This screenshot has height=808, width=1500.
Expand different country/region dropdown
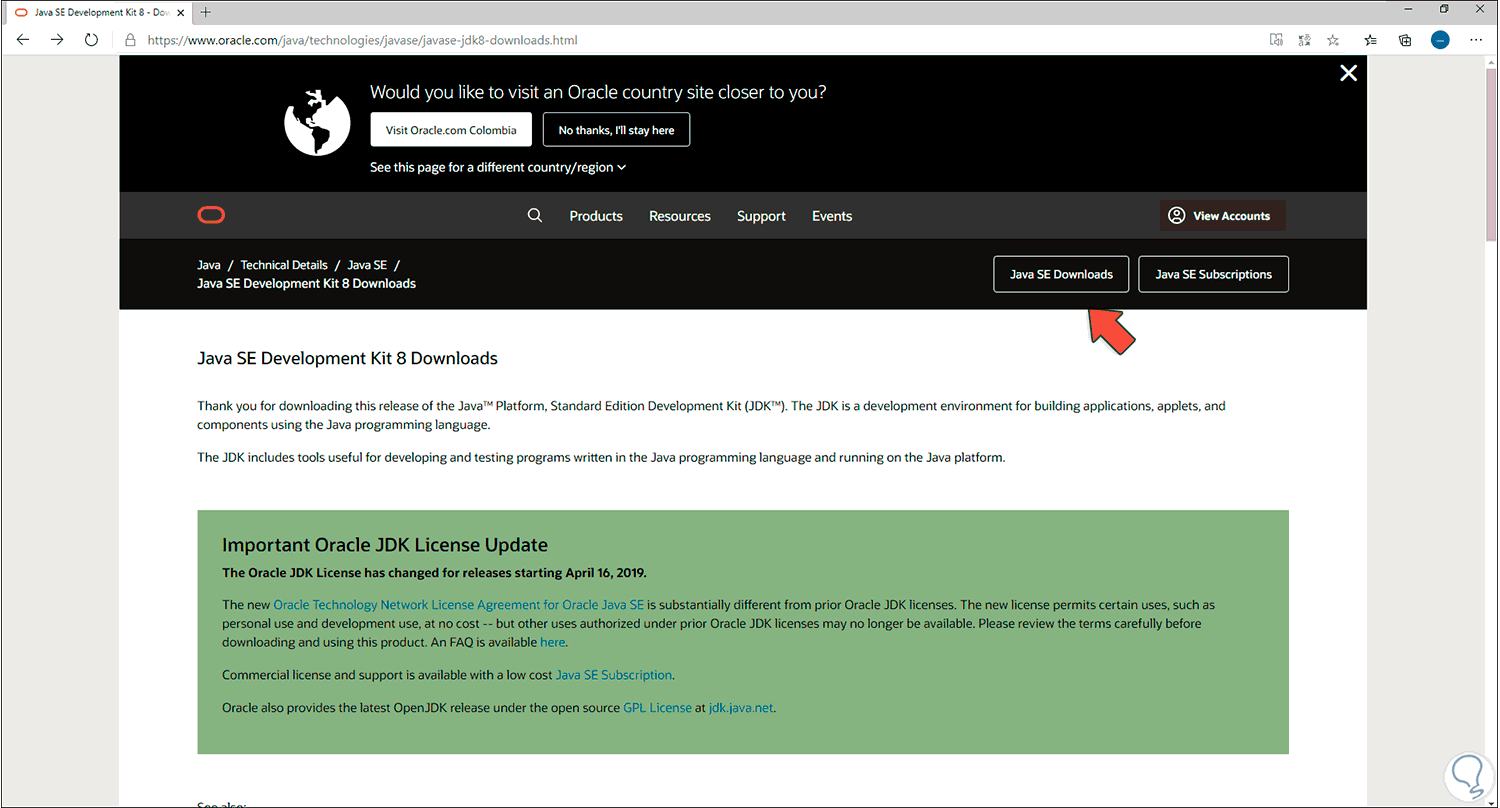(x=498, y=167)
